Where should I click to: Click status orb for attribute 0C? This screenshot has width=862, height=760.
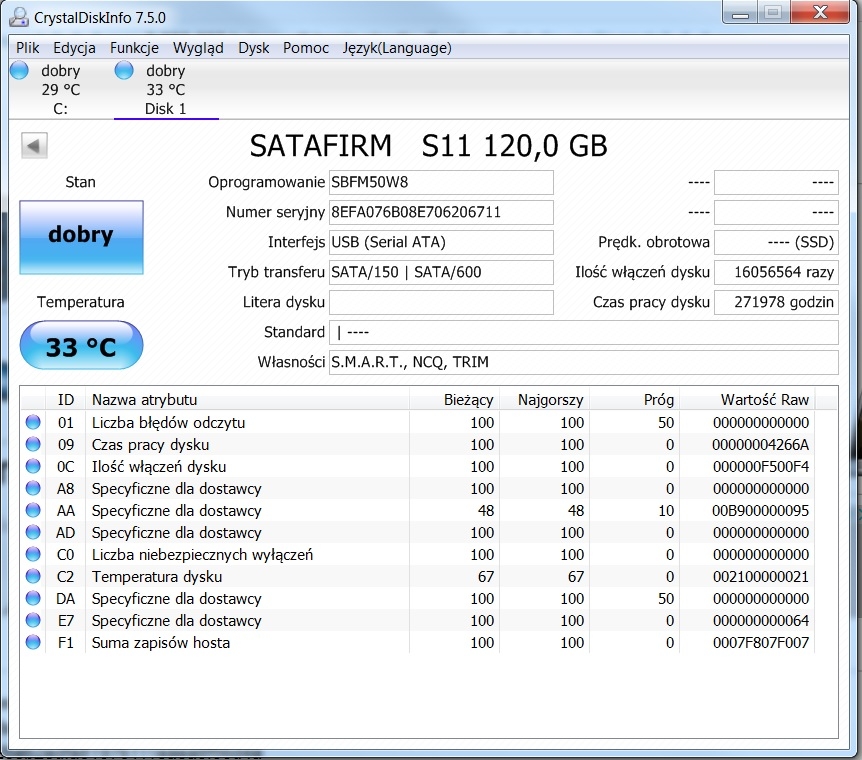click(33, 466)
